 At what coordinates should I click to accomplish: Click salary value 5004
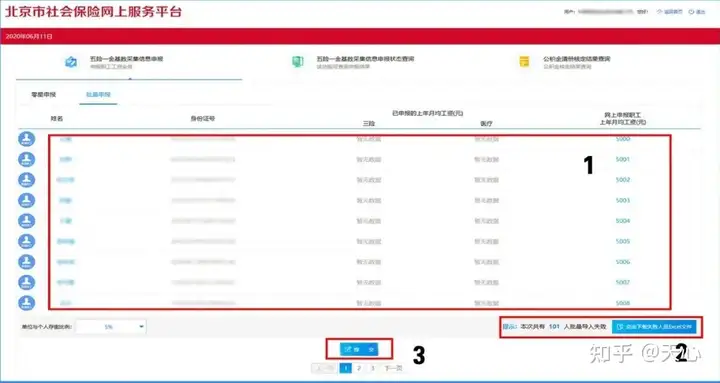(x=623, y=221)
